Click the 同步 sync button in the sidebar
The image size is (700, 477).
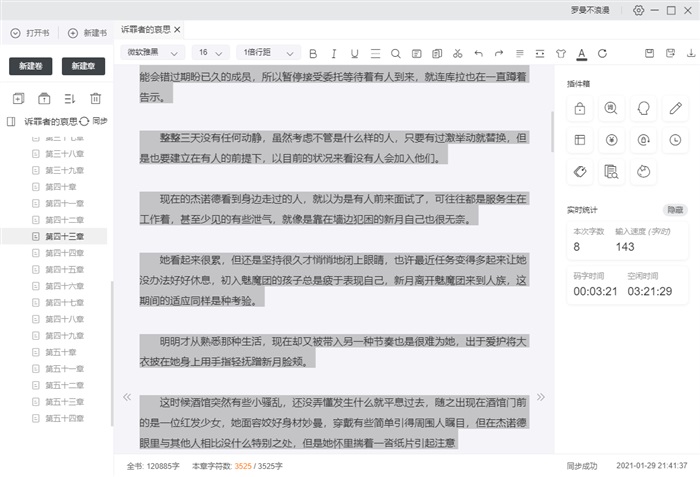tap(95, 121)
